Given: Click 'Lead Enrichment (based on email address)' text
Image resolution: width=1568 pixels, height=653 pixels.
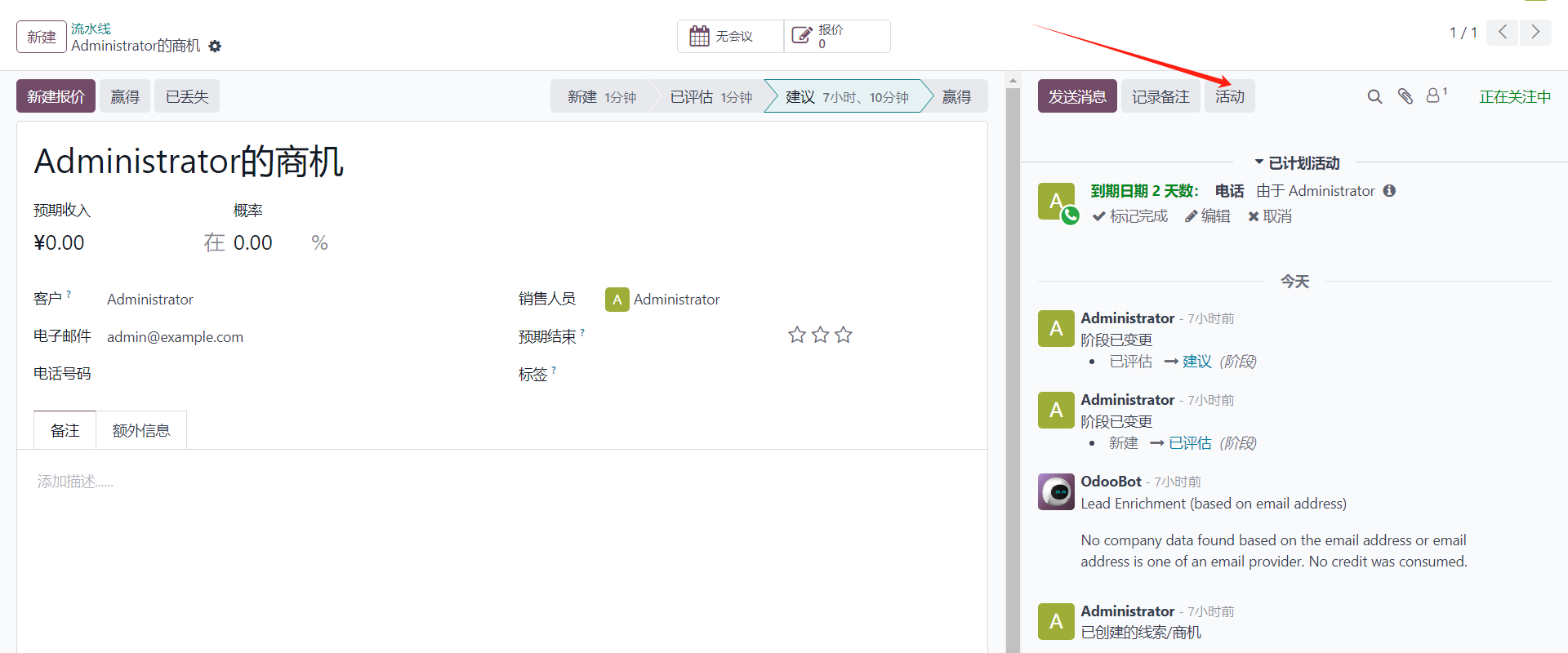Looking at the screenshot, I should (1214, 504).
